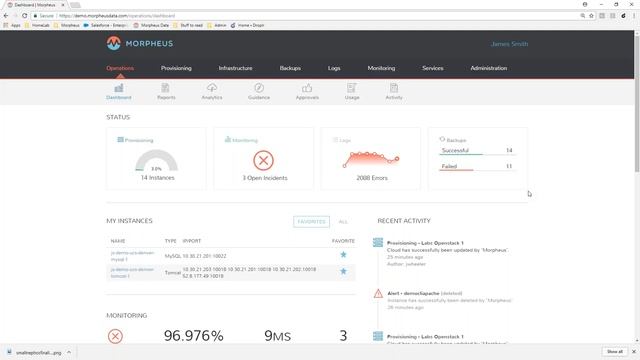Open the Guidance compass icon
Image resolution: width=640 pixels, height=360 pixels.
tap(259, 88)
